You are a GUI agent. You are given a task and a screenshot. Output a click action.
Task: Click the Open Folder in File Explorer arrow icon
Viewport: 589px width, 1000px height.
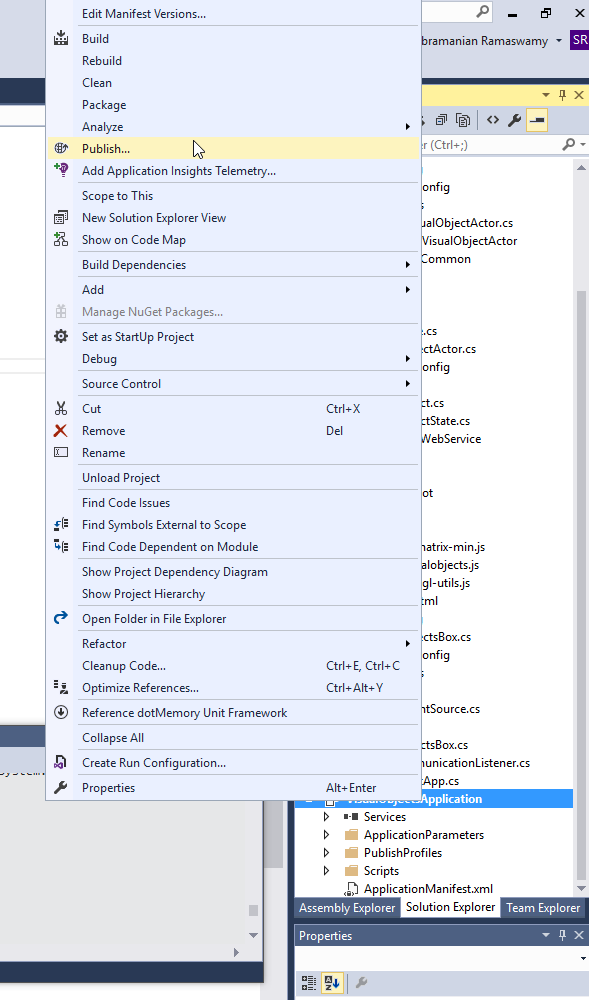click(60, 618)
